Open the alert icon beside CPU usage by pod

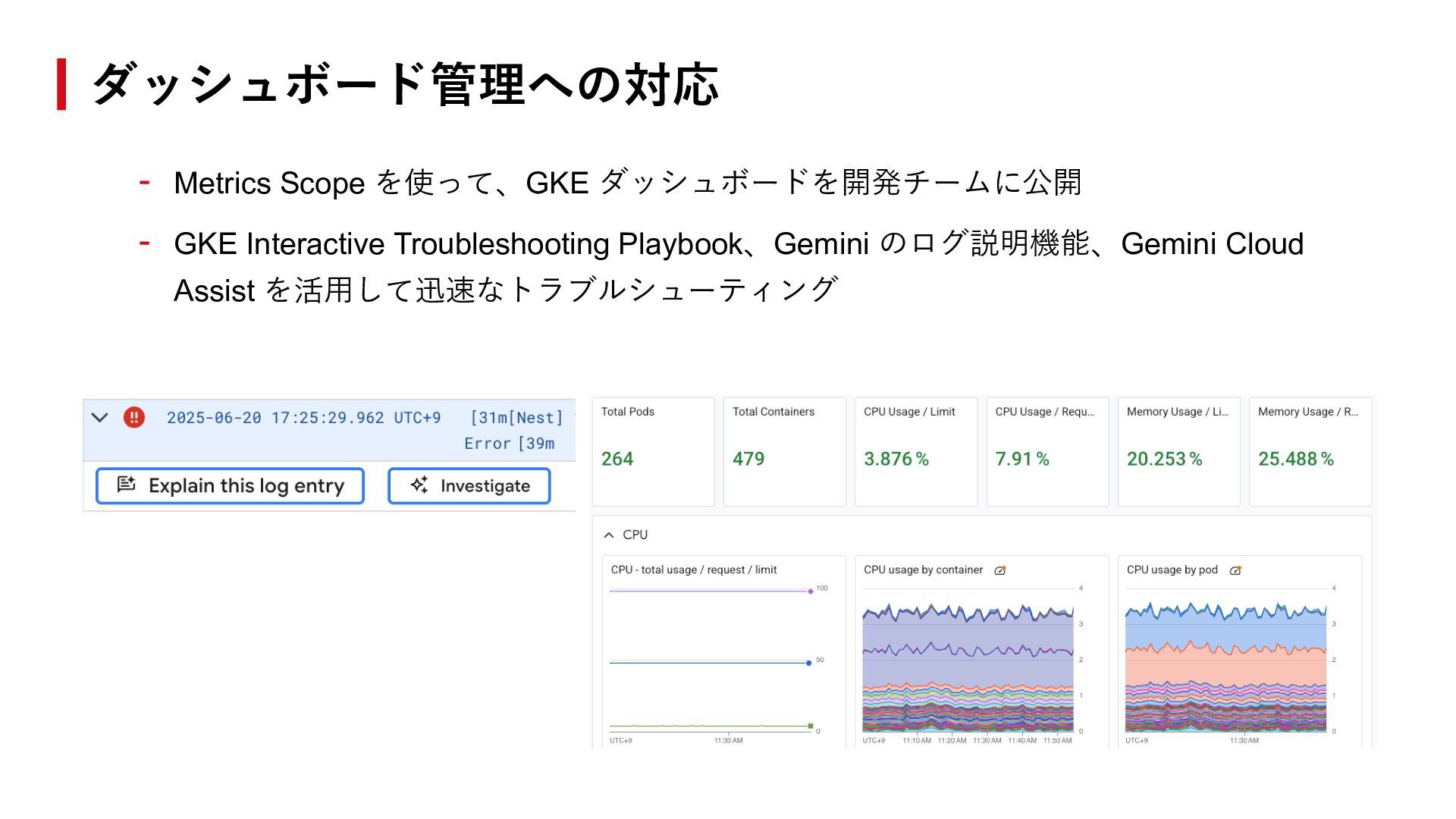coord(1235,570)
